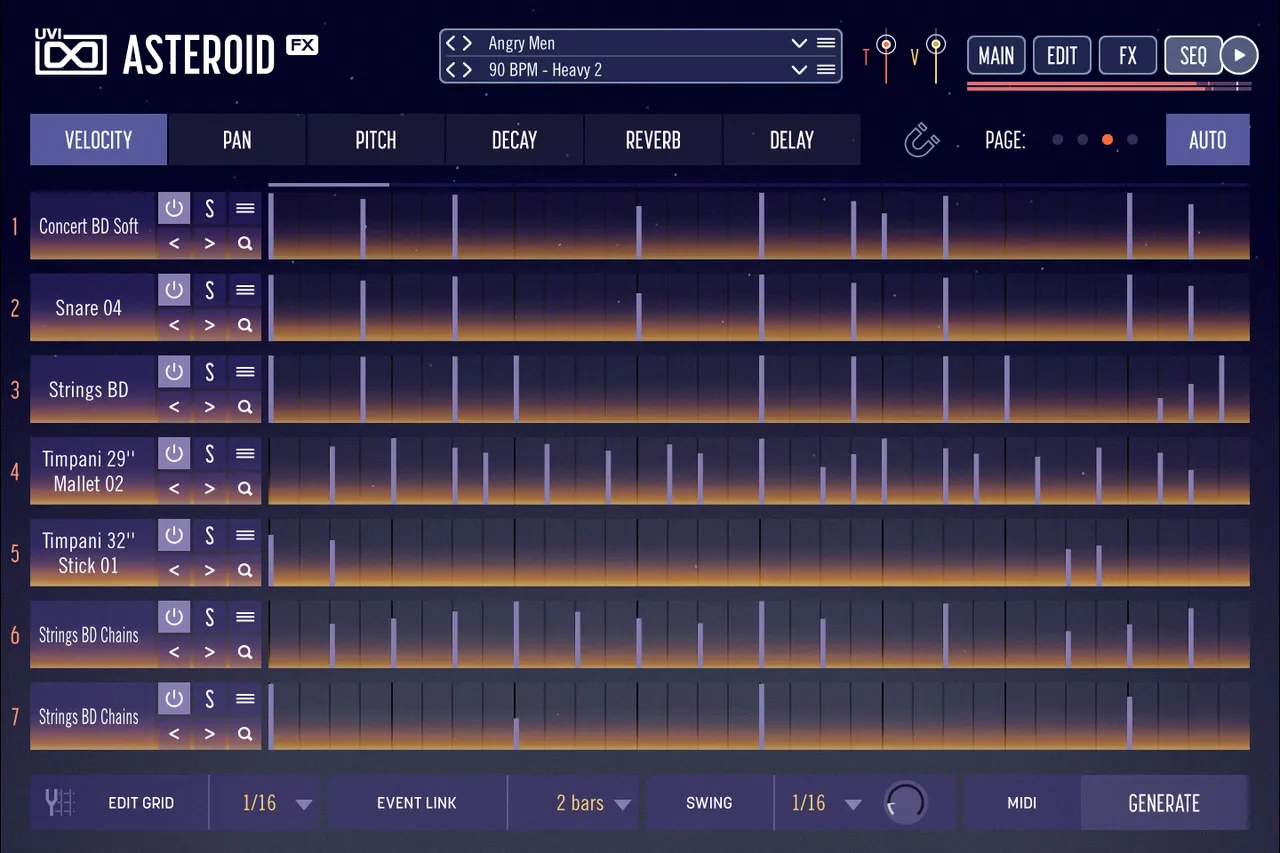Click the AUTO button
This screenshot has width=1280, height=853.
pos(1208,140)
